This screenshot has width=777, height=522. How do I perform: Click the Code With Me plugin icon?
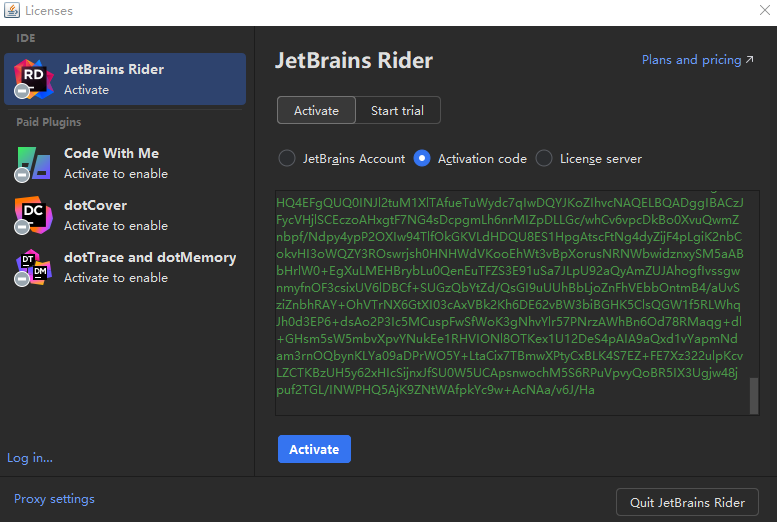(x=33, y=163)
